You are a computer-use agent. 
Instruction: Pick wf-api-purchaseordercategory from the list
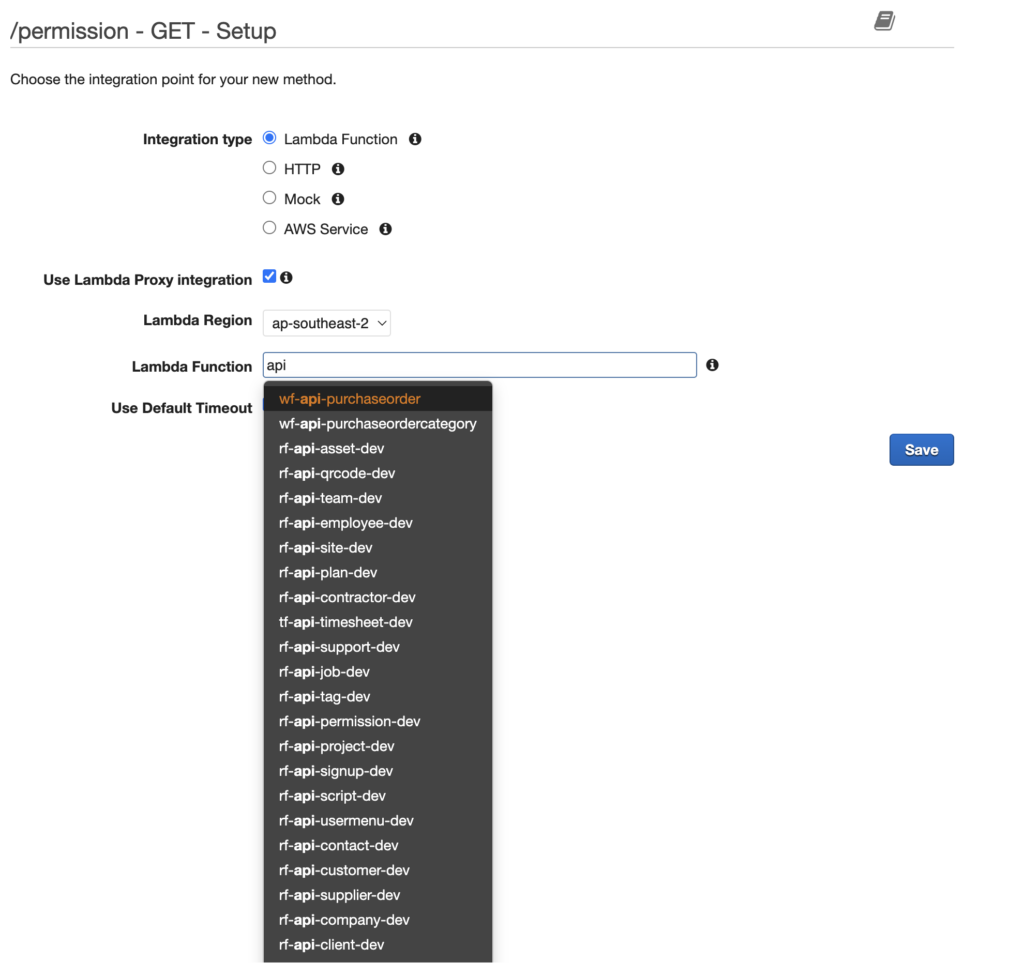click(378, 424)
